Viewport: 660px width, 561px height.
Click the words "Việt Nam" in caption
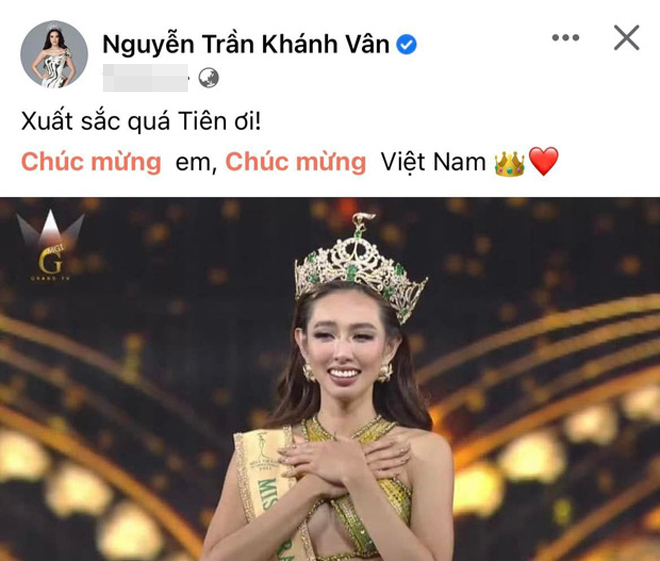(433, 162)
